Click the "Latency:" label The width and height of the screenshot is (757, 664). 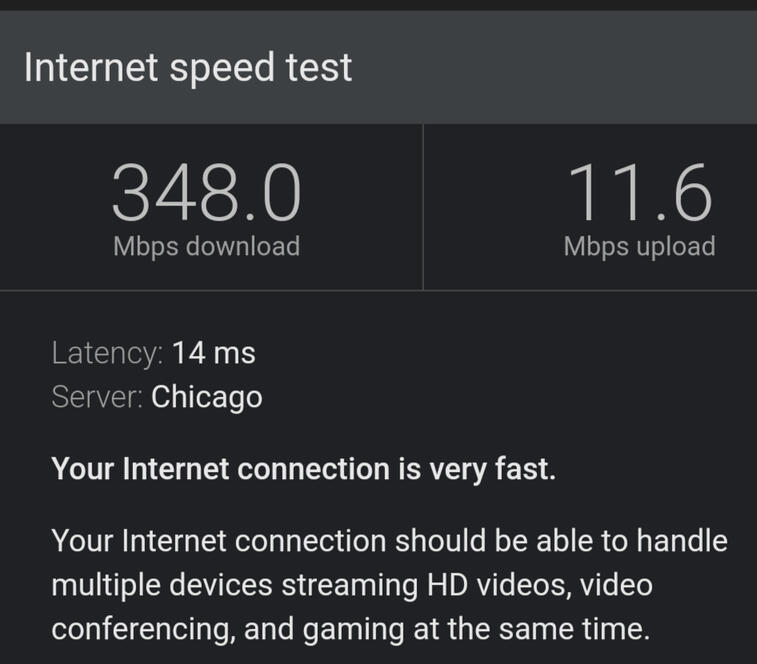tap(107, 353)
